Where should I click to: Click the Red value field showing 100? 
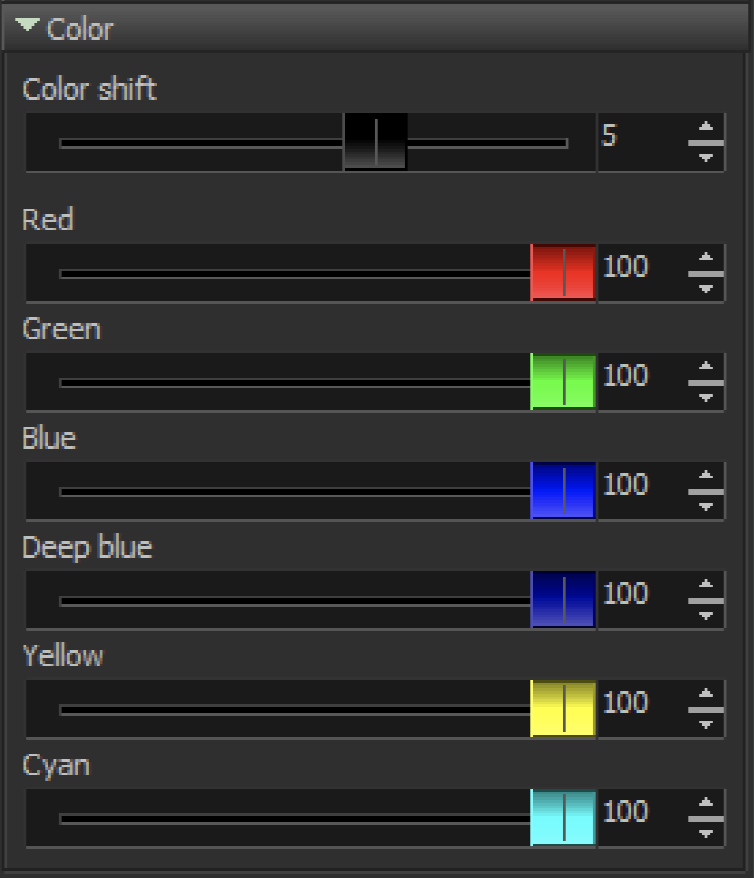(x=643, y=273)
